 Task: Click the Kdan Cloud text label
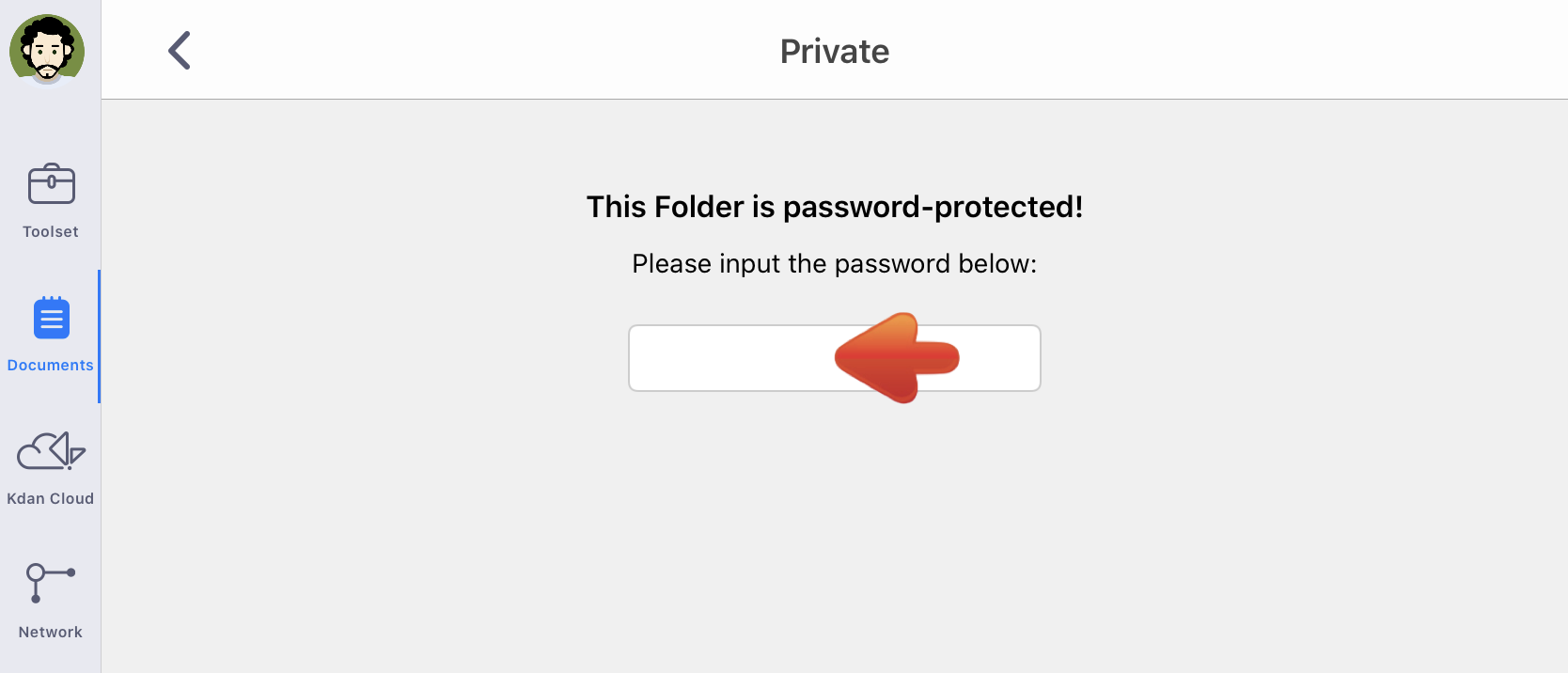click(x=51, y=498)
